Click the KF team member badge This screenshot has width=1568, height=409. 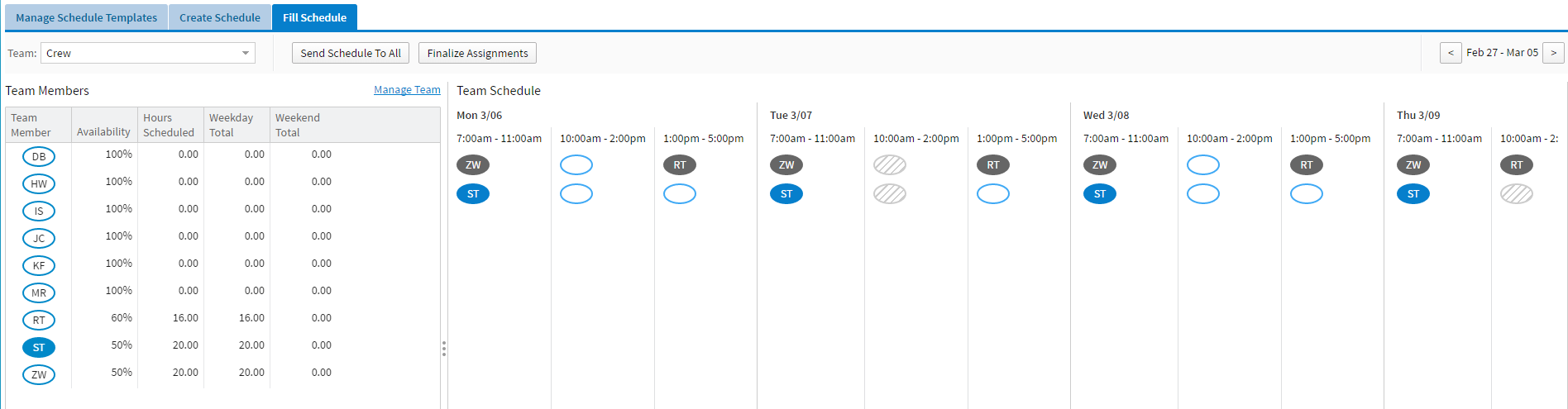pyautogui.click(x=39, y=265)
